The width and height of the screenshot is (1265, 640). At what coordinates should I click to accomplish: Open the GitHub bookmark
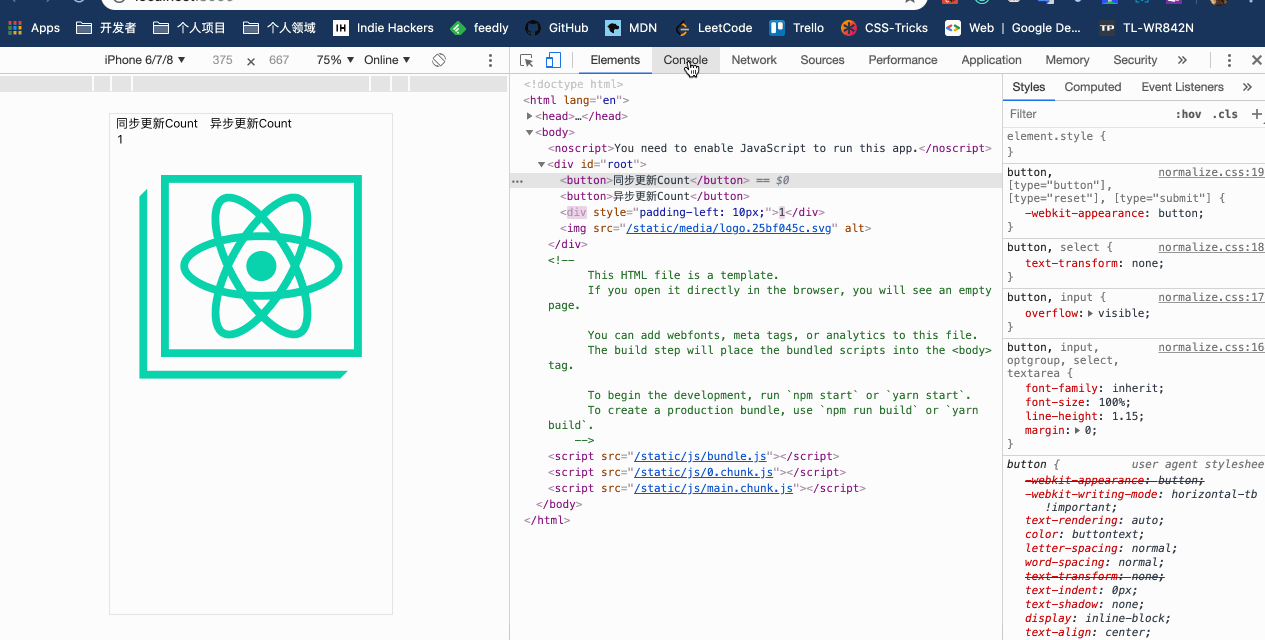coord(558,28)
